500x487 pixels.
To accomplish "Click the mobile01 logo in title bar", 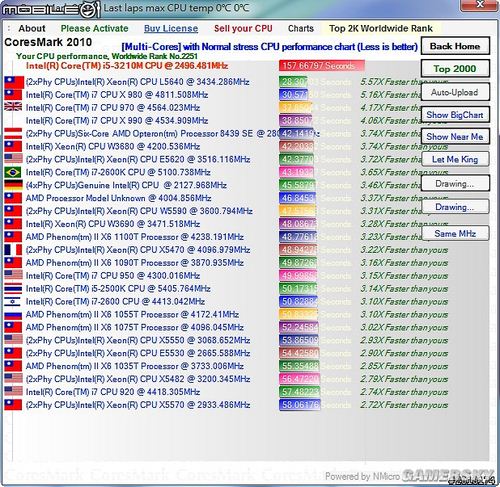I will click(x=50, y=9).
